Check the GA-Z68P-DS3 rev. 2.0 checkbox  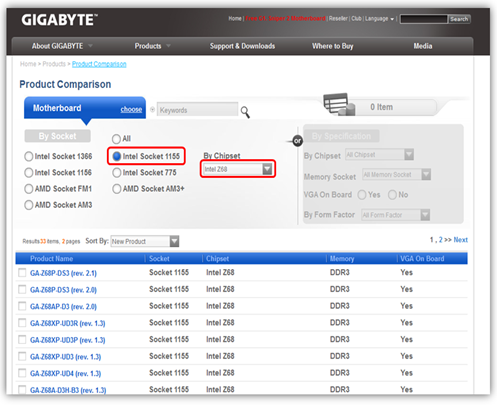coord(22,289)
